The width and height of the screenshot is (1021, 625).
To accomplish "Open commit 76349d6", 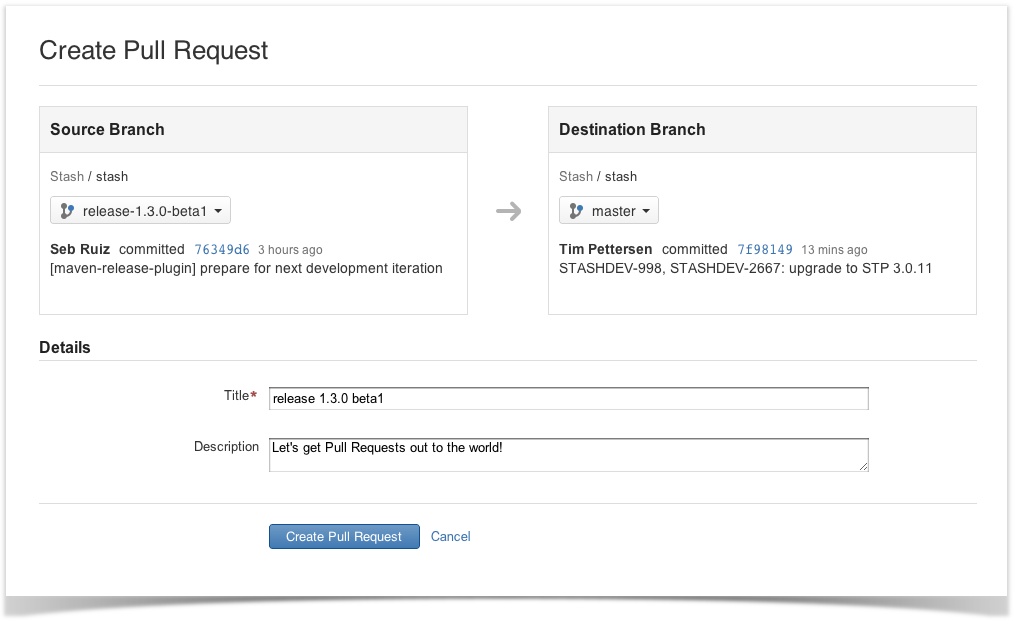I will pyautogui.click(x=222, y=249).
